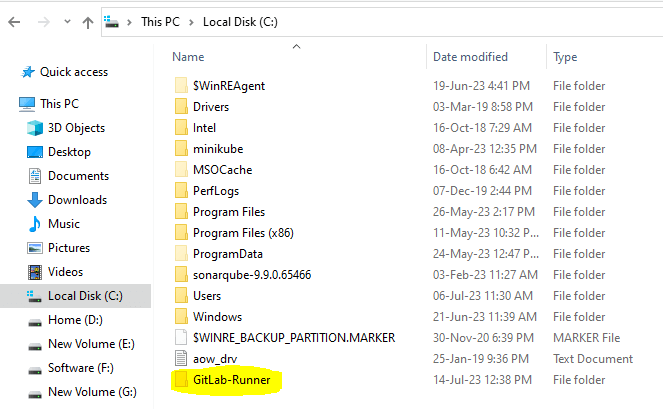Click the Program Files folder icon
The width and height of the screenshot is (663, 409).
click(x=181, y=211)
